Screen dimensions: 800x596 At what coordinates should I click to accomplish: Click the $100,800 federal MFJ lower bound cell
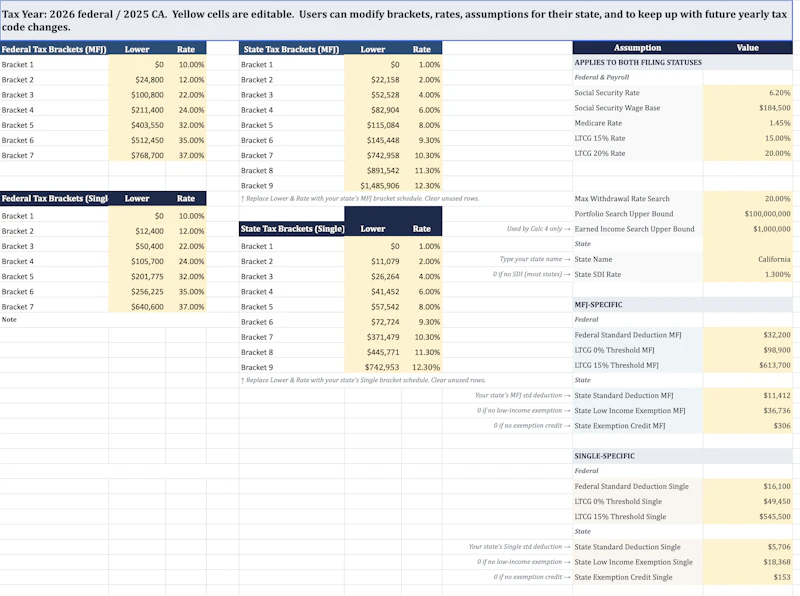[137, 95]
